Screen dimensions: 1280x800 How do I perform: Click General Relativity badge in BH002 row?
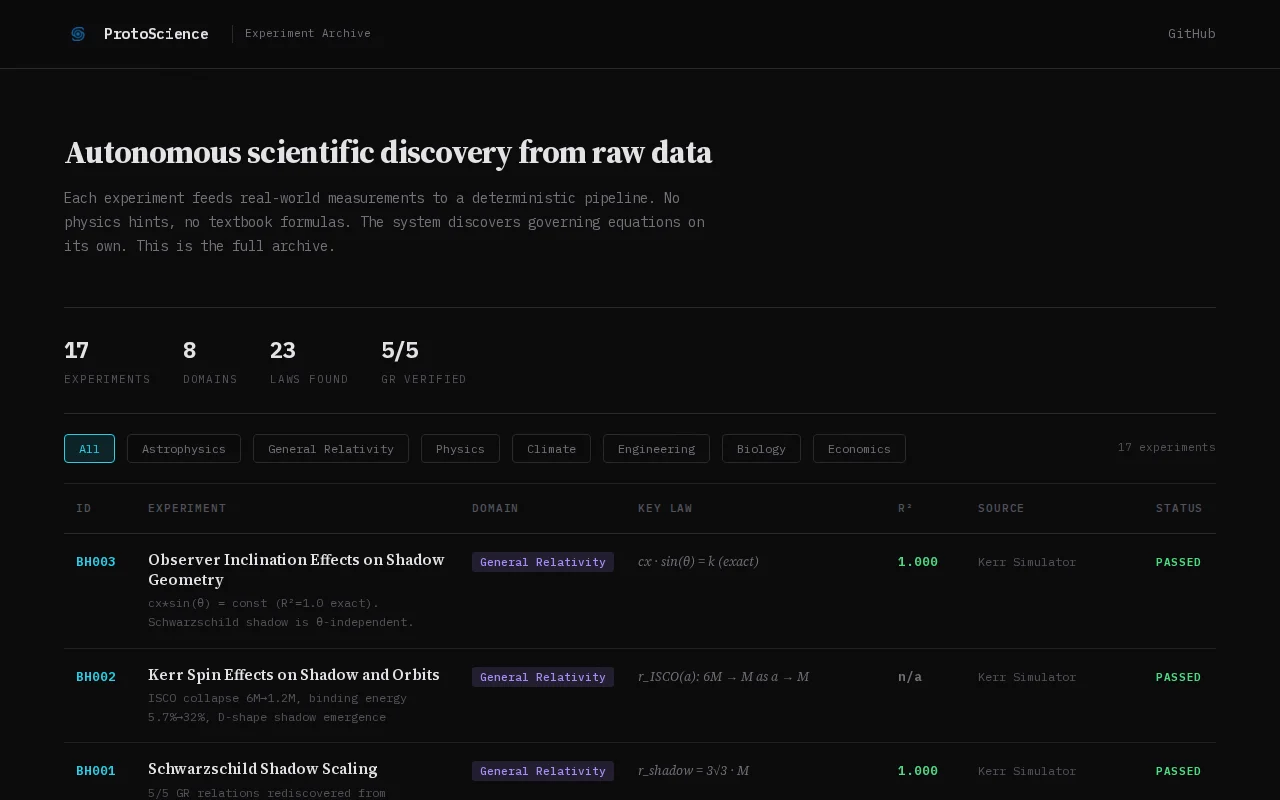pyautogui.click(x=543, y=677)
